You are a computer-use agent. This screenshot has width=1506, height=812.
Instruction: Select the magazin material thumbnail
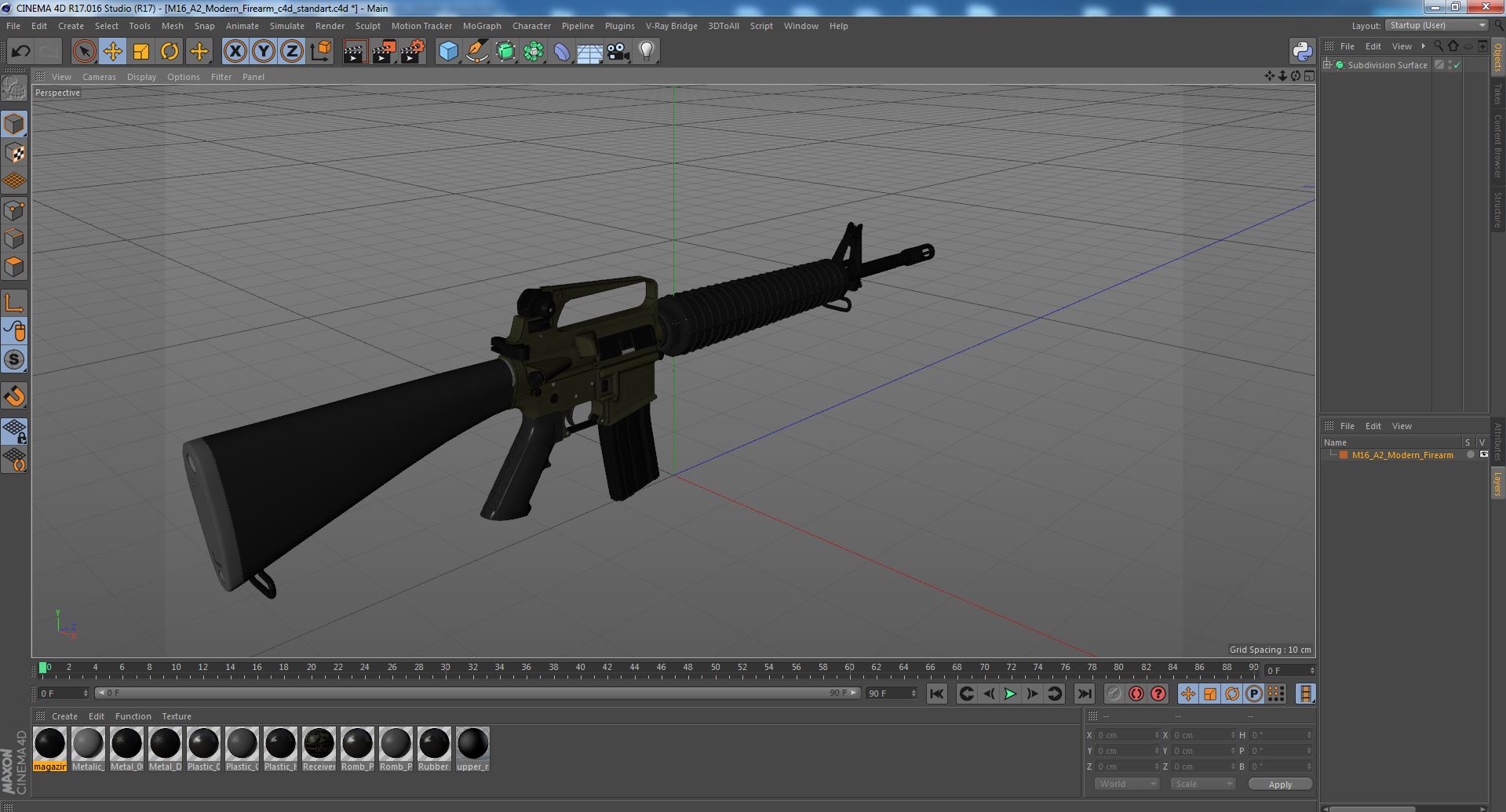(x=49, y=749)
